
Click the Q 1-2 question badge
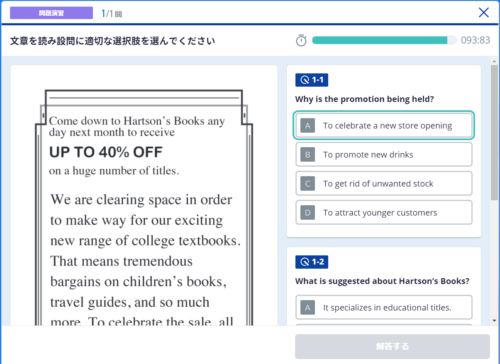pos(312,262)
